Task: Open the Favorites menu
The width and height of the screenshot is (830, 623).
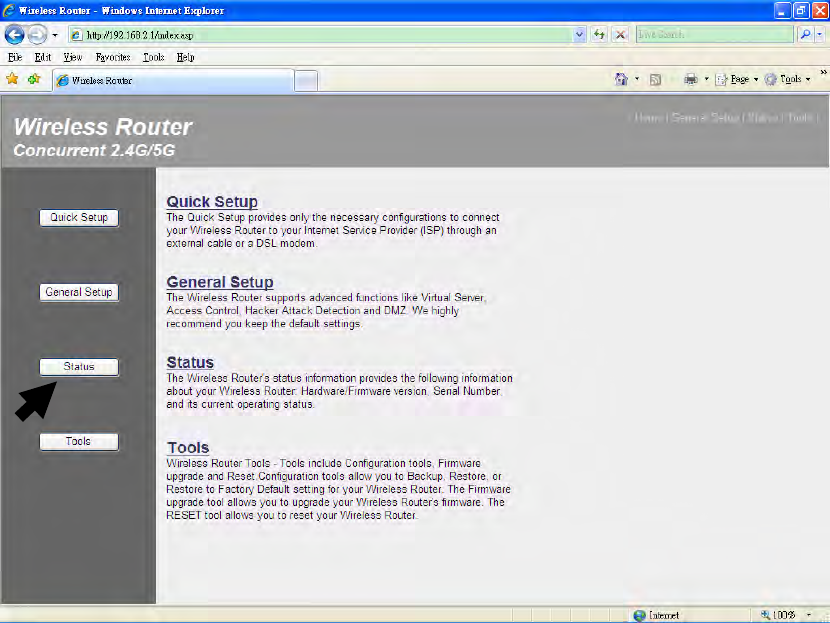Action: coord(113,57)
